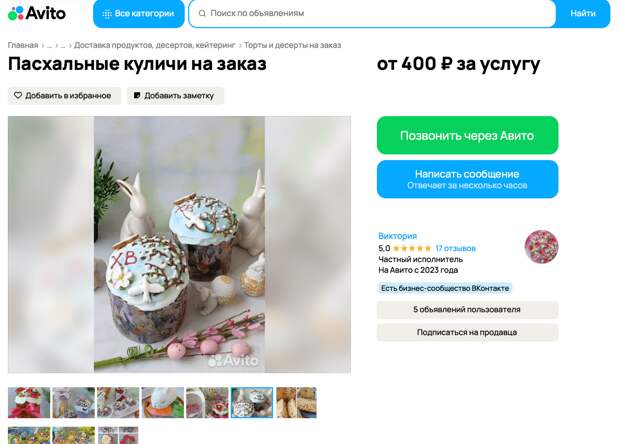Click the heart icon to add to favorites

(x=18, y=95)
